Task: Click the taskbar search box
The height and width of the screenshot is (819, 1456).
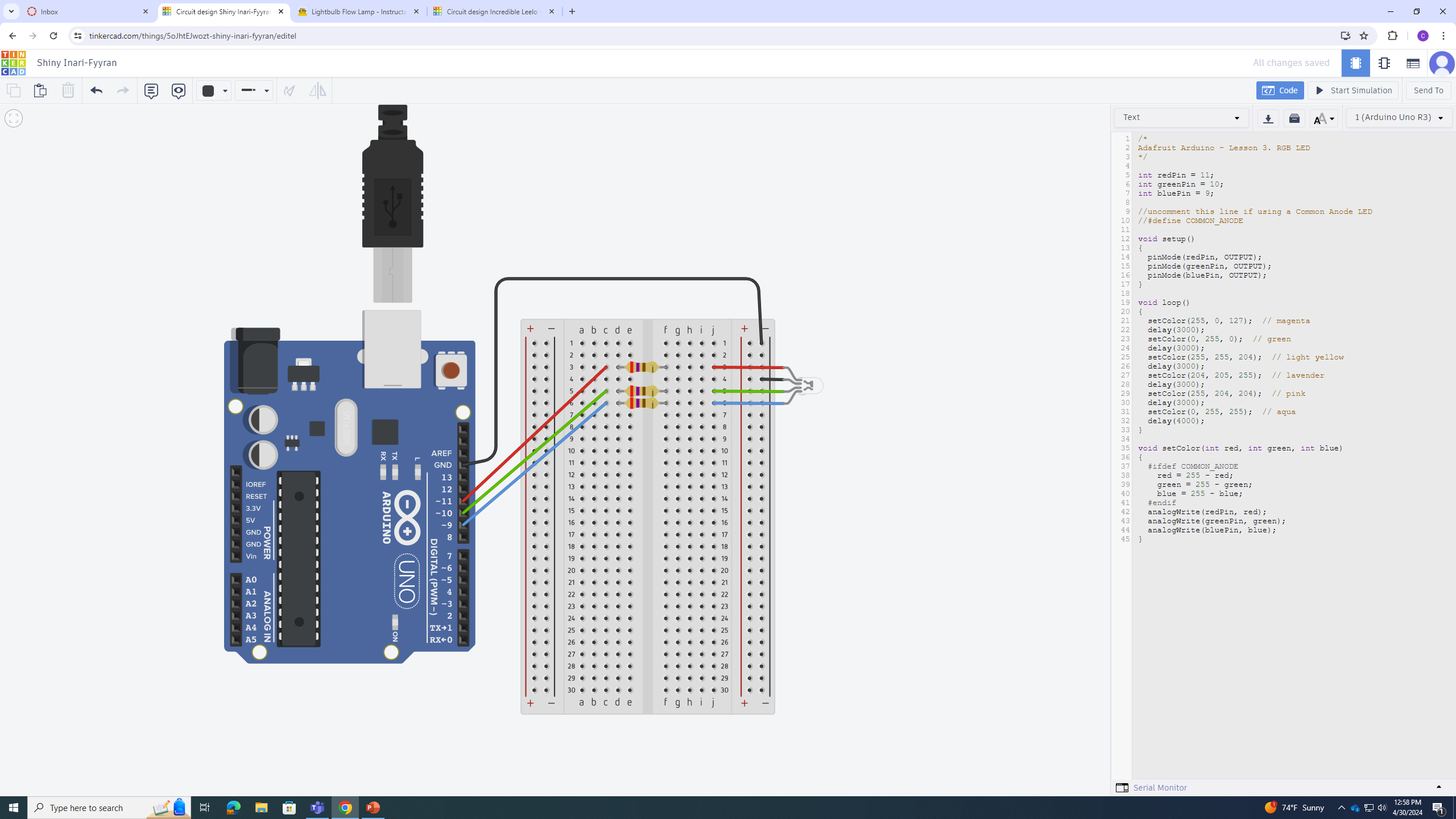Action: (x=109, y=808)
